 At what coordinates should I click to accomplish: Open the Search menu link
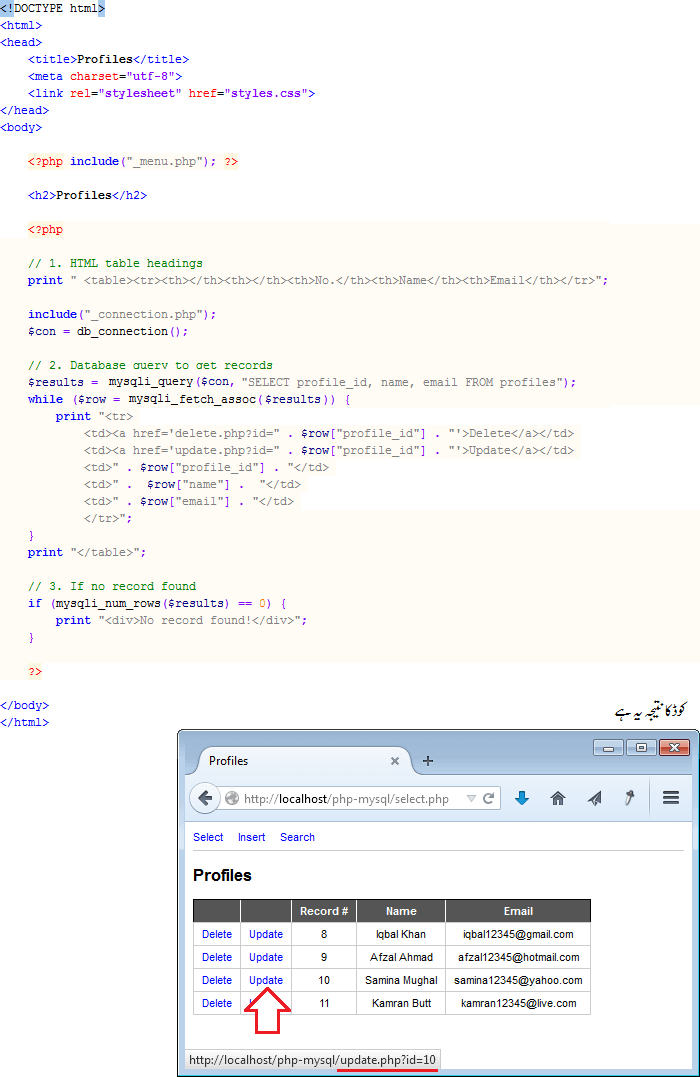(x=297, y=837)
